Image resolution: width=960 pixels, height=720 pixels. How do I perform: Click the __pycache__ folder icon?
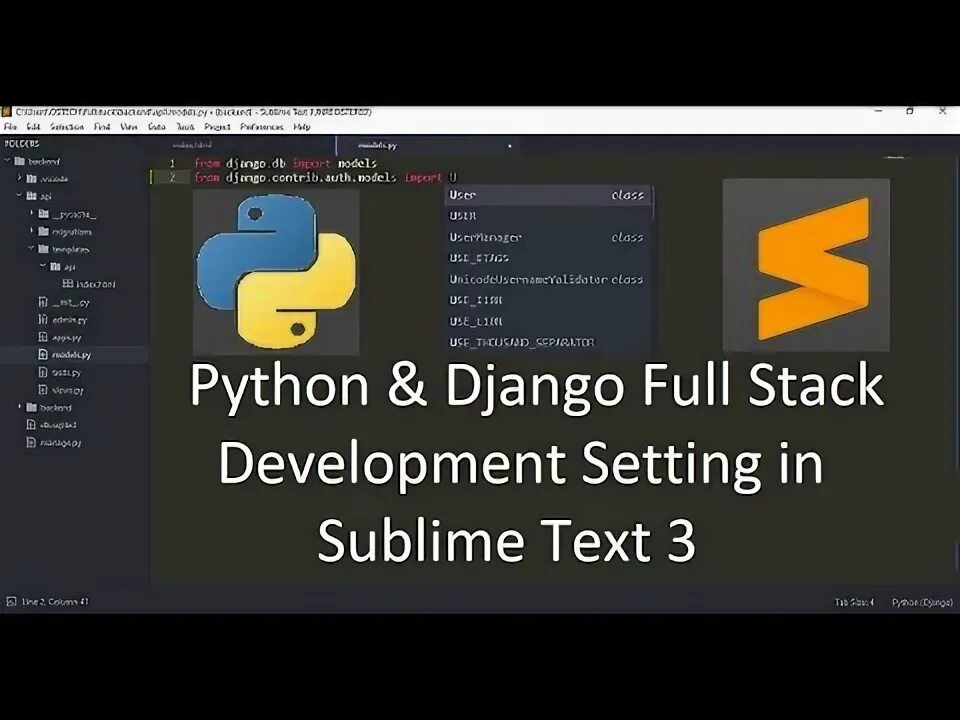point(43,214)
